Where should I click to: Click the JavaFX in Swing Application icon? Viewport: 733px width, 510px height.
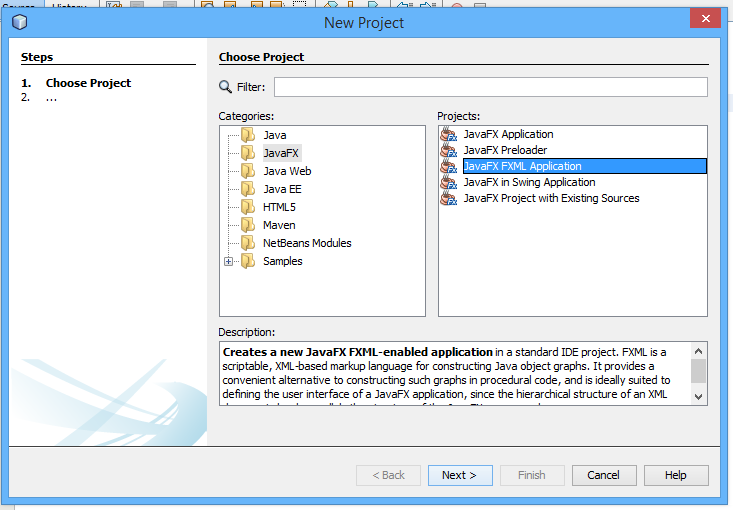pyautogui.click(x=449, y=182)
